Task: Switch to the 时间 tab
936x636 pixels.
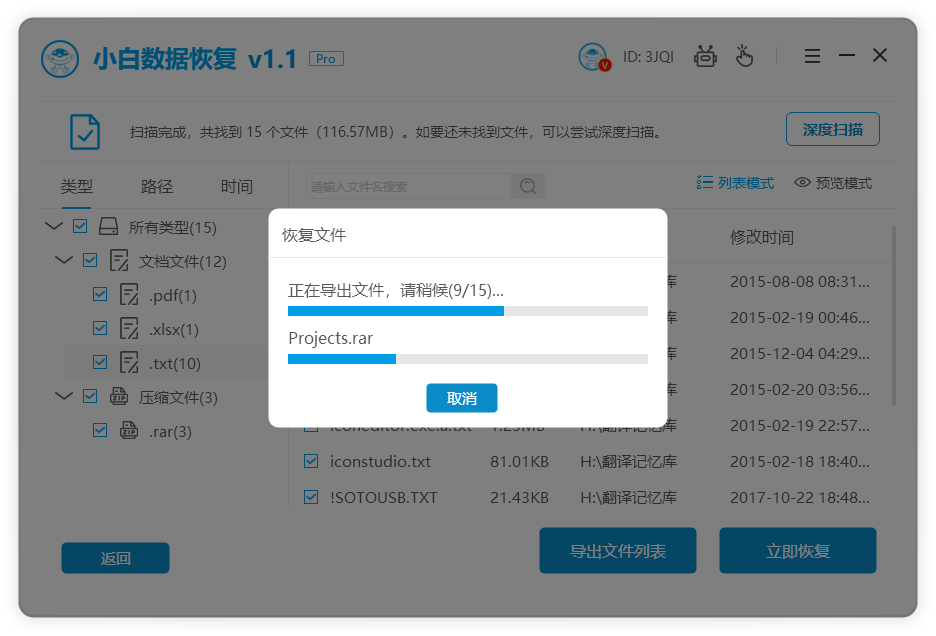Action: pos(237,187)
